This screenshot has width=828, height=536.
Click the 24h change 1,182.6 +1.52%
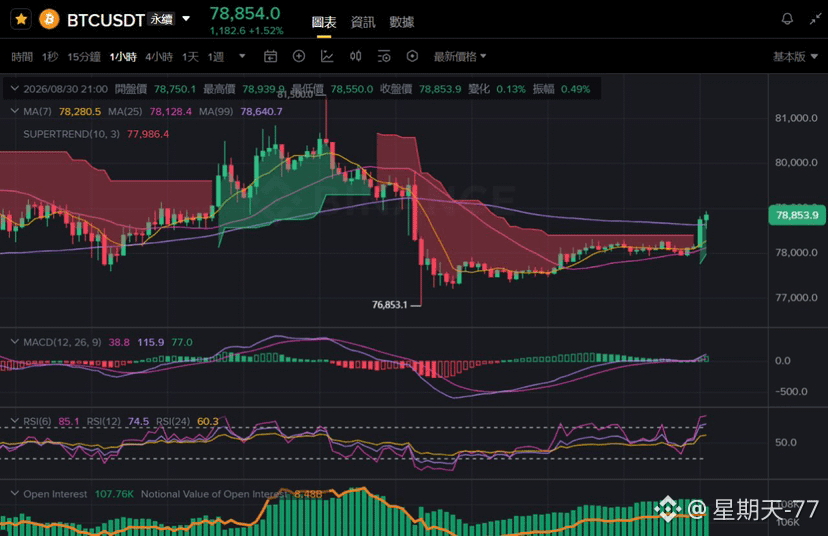pyautogui.click(x=247, y=31)
